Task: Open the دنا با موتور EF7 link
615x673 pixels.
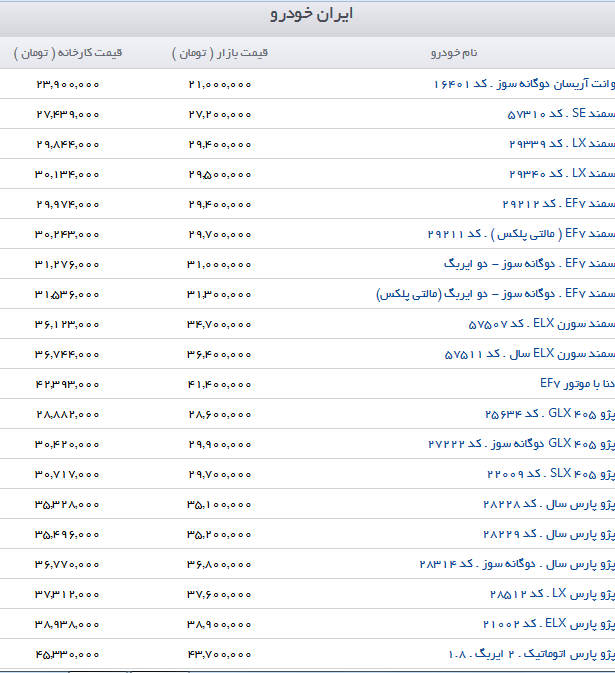Action: click(x=577, y=384)
